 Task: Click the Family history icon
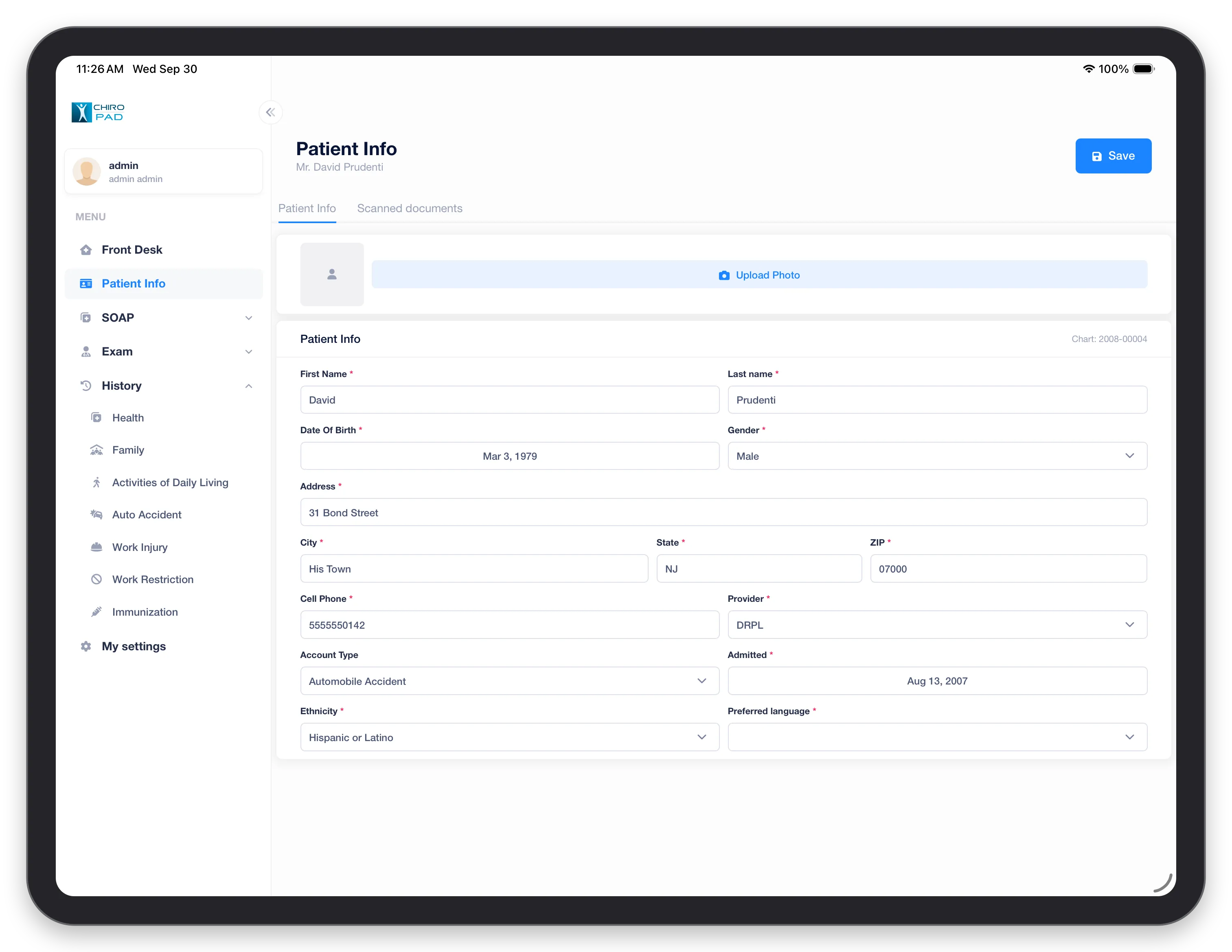pyautogui.click(x=96, y=450)
